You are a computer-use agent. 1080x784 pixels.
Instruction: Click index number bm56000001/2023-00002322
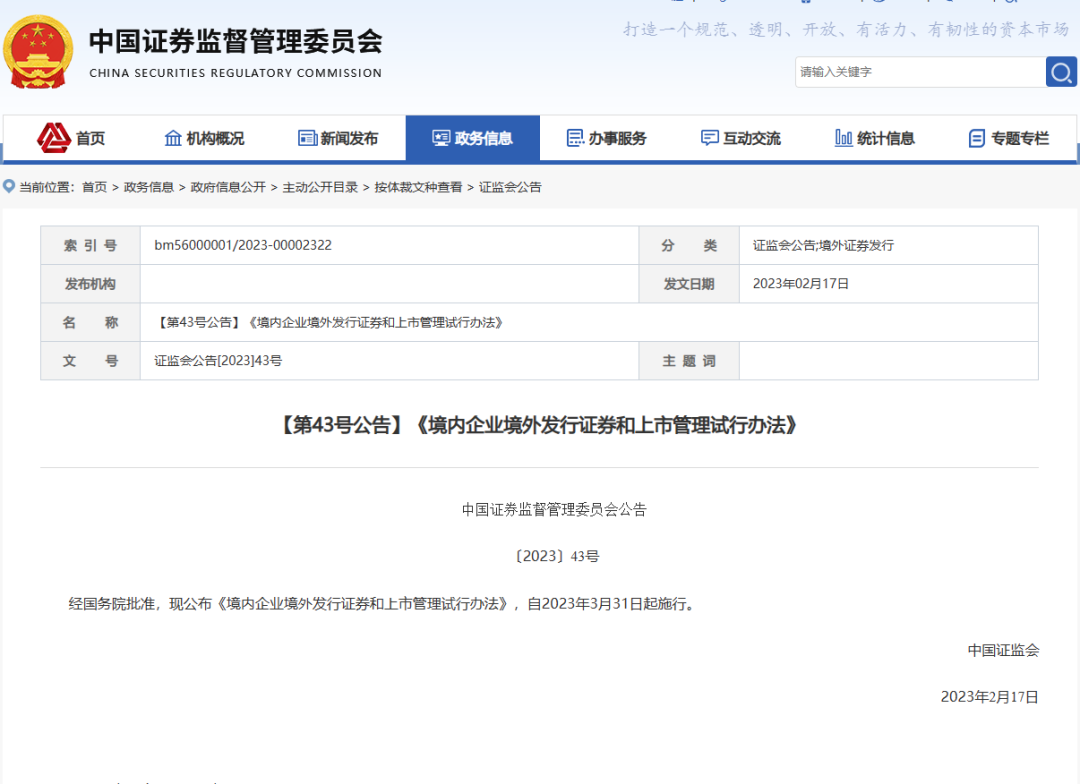[x=243, y=245]
